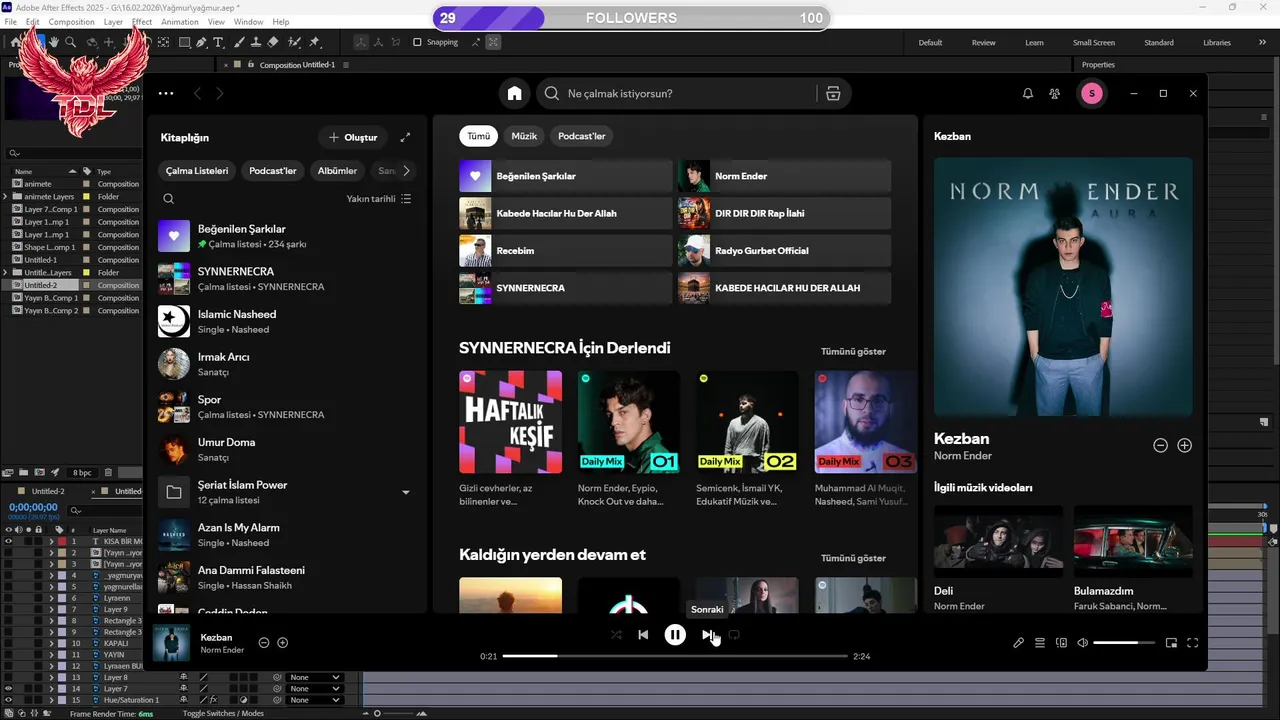The height and width of the screenshot is (720, 1280).
Task: Open the three-dot Spotify menu
Action: coord(166,93)
